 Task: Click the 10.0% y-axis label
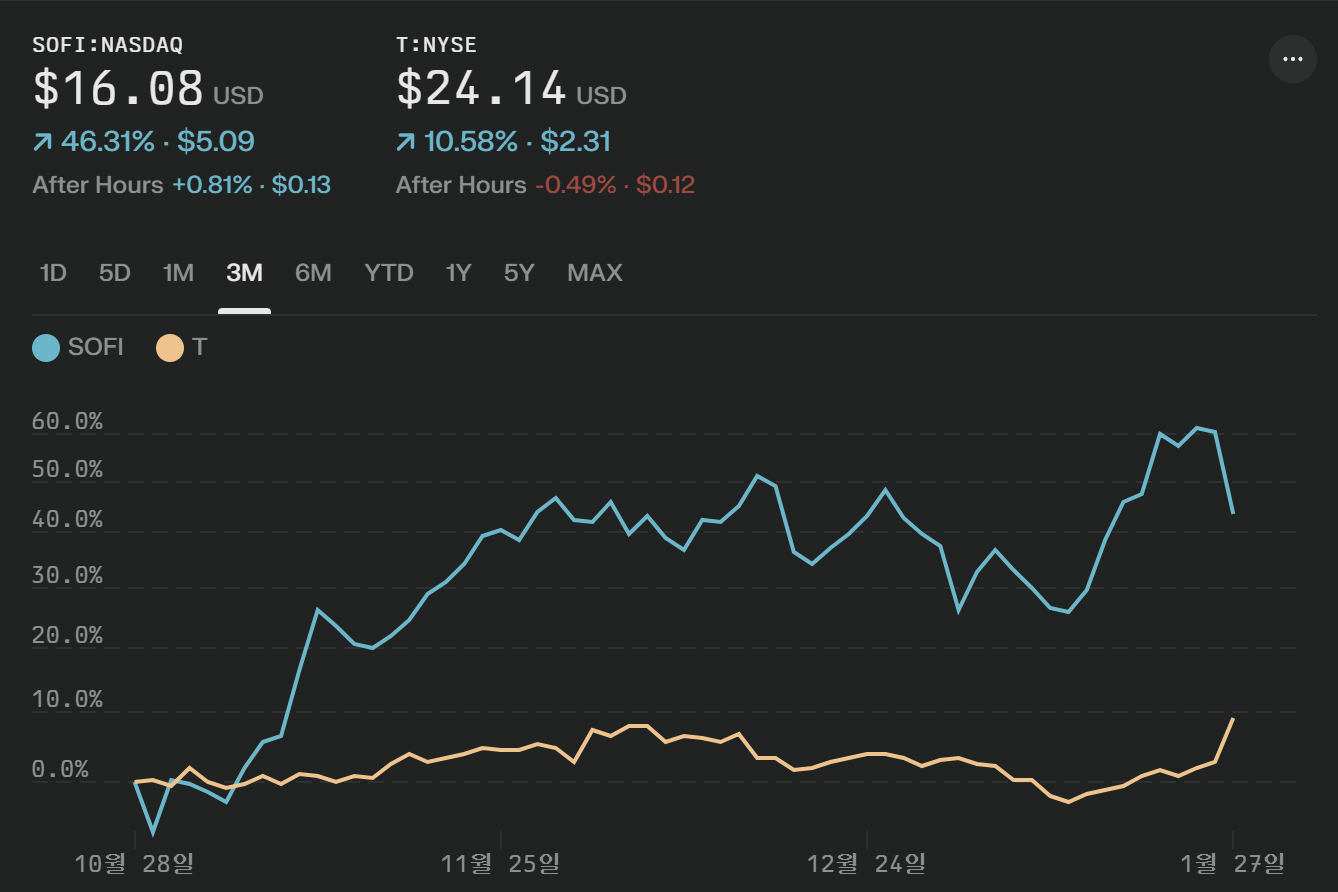pyautogui.click(x=68, y=700)
